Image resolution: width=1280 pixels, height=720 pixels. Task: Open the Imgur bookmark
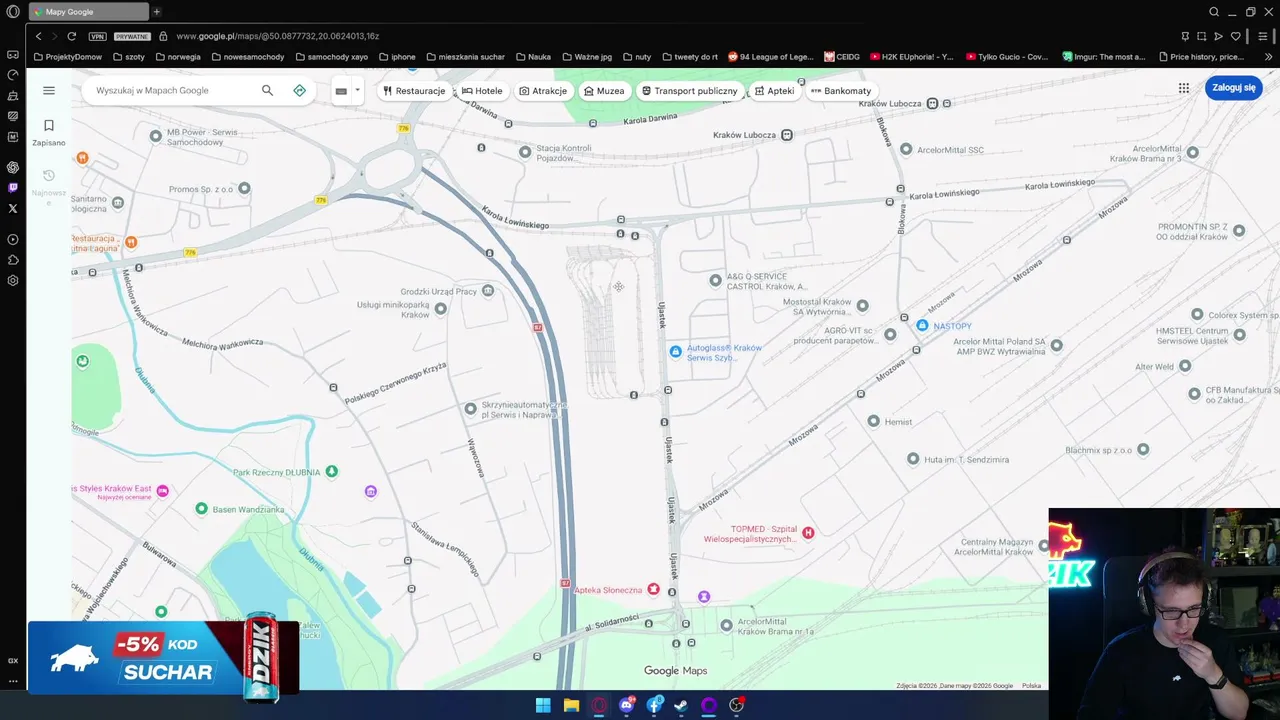pyautogui.click(x=1104, y=57)
